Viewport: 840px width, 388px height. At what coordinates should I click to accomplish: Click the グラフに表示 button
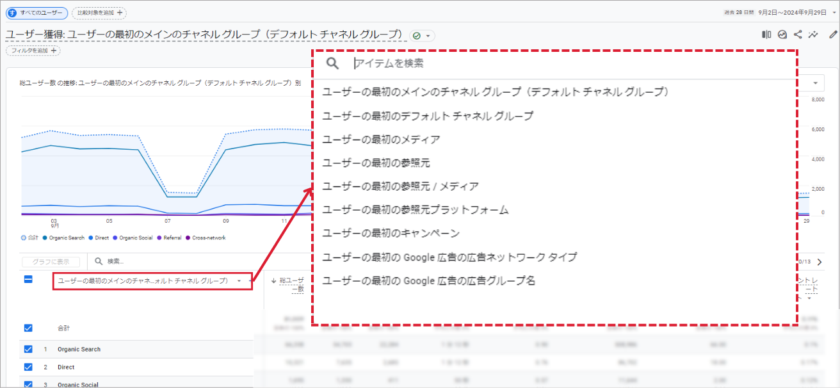click(x=51, y=262)
